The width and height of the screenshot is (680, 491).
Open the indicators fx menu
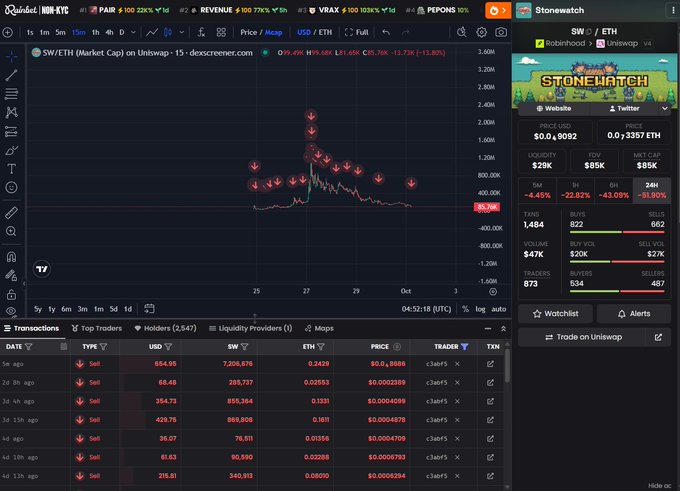click(201, 32)
